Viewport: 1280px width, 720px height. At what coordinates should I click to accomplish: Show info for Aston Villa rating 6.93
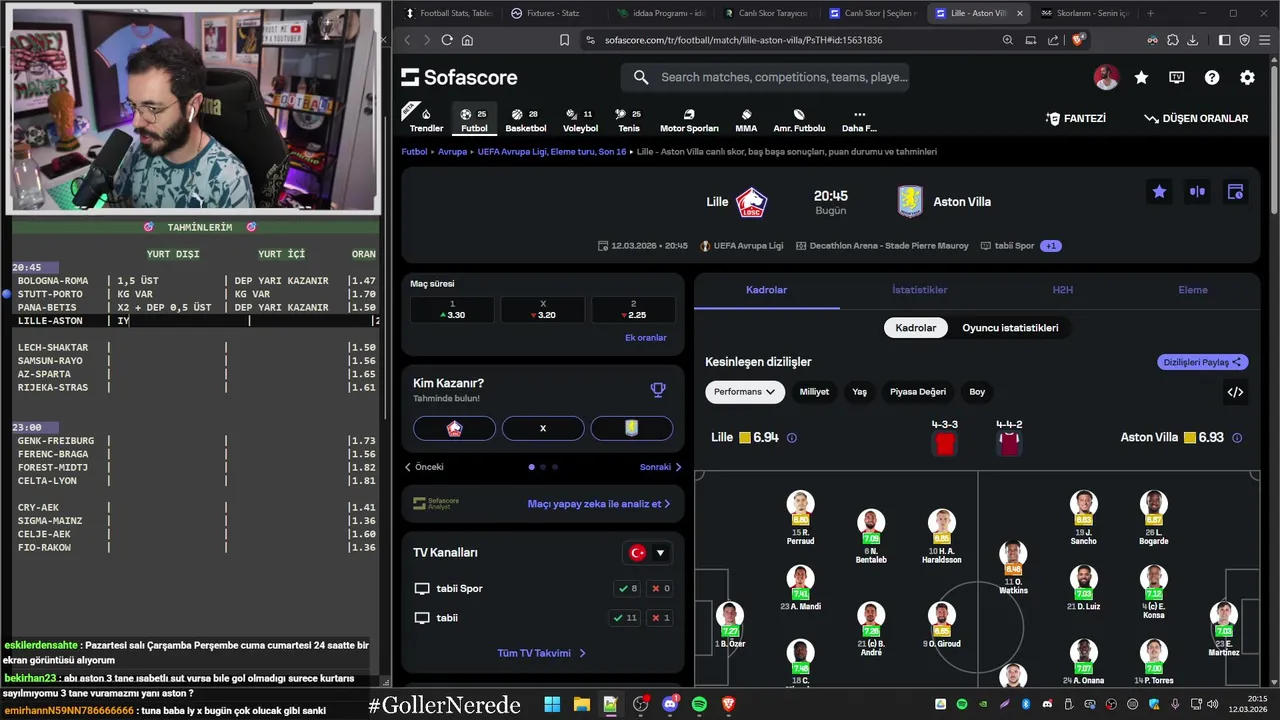[1237, 438]
